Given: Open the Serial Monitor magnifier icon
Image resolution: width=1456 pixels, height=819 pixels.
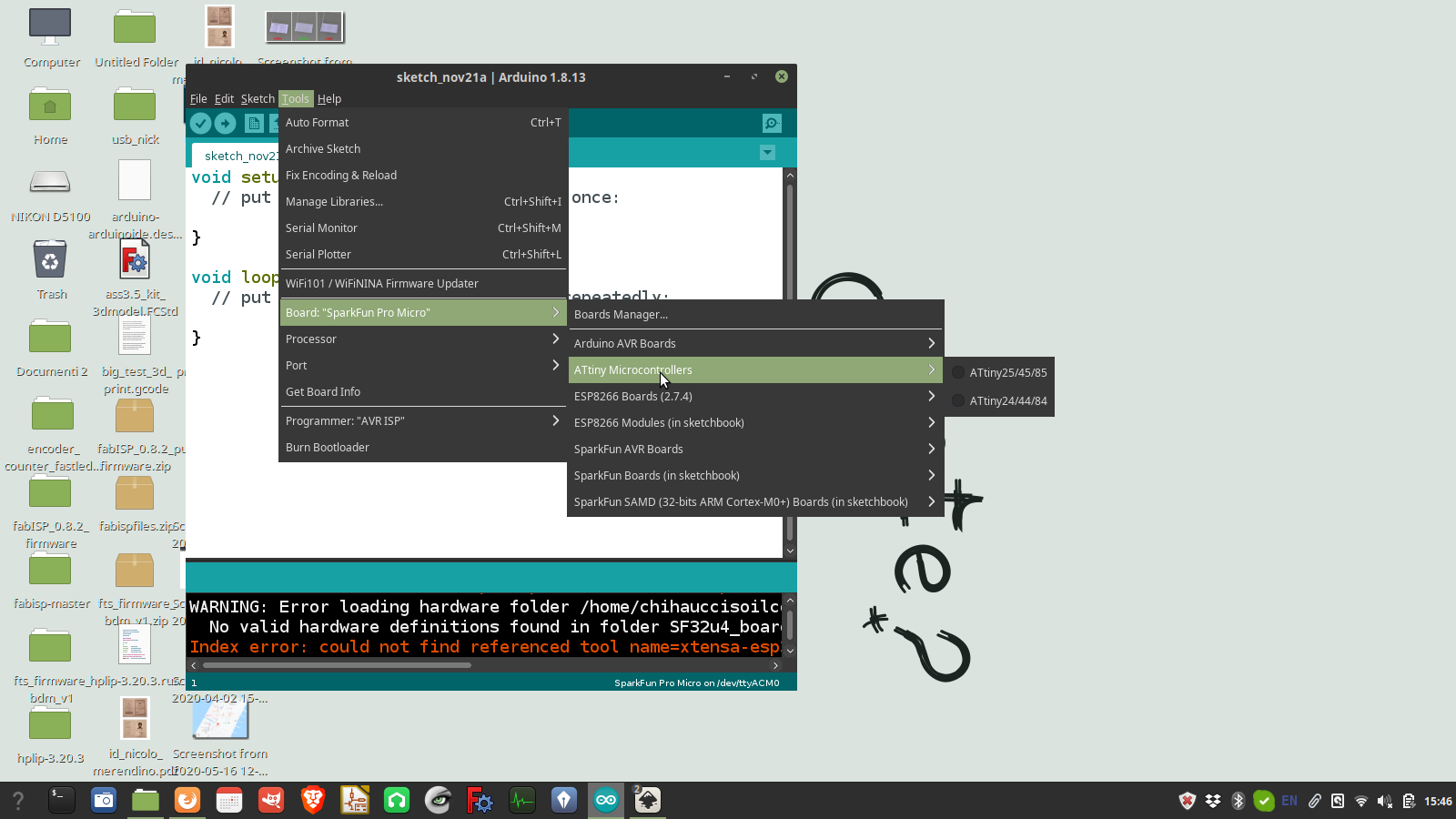Looking at the screenshot, I should pos(772,123).
